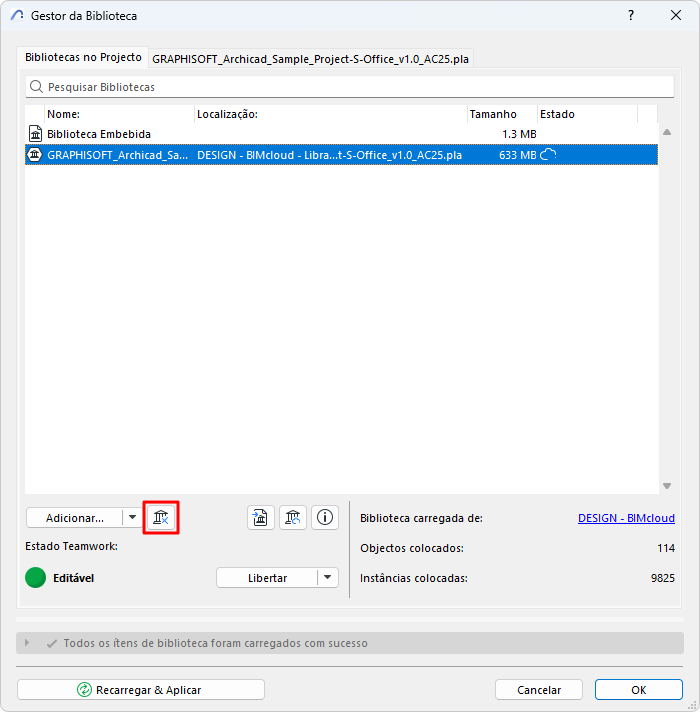Click the Cancelar button

(x=539, y=690)
